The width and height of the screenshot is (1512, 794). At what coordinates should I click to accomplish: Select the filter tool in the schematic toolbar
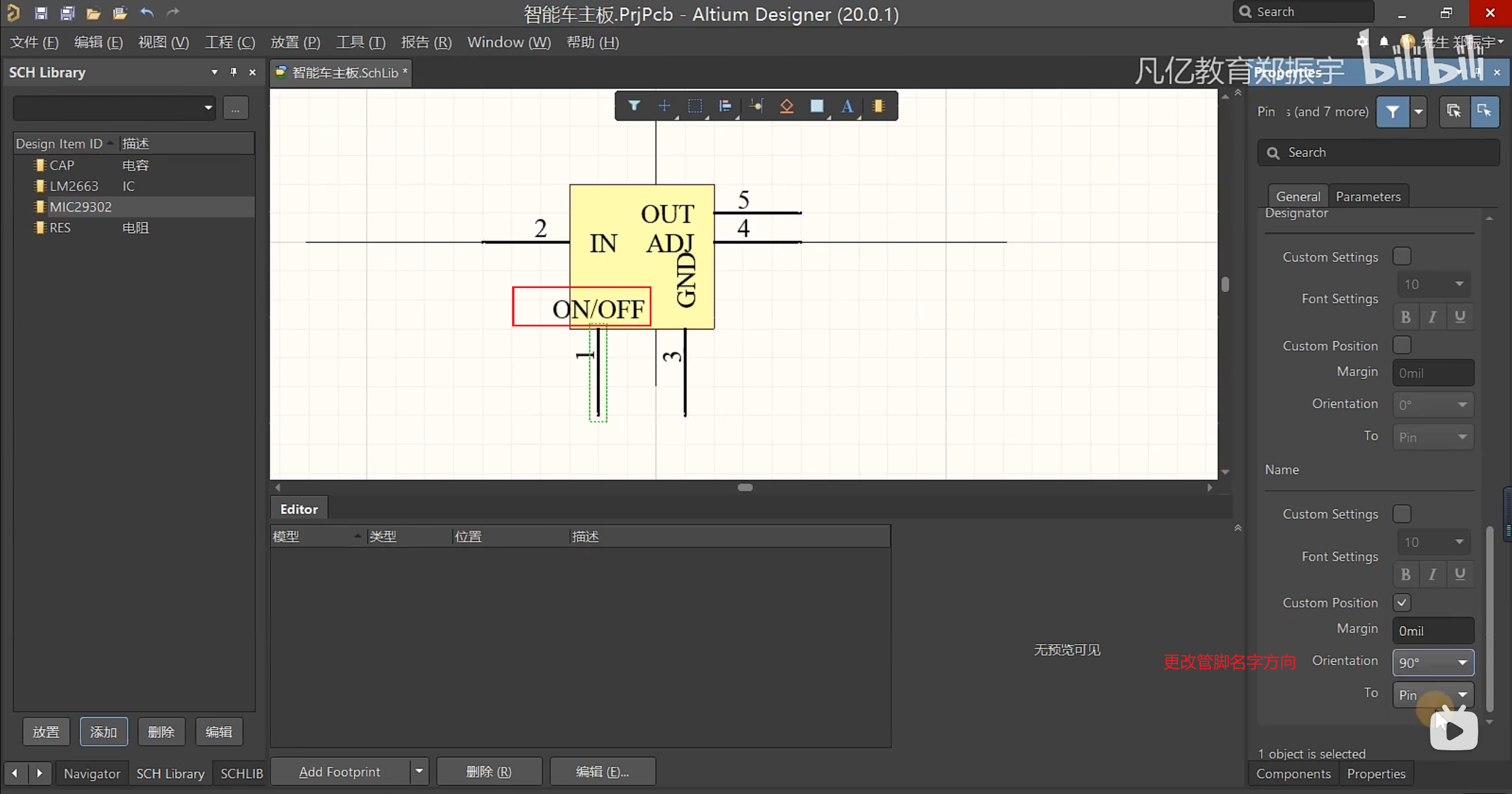[x=634, y=106]
